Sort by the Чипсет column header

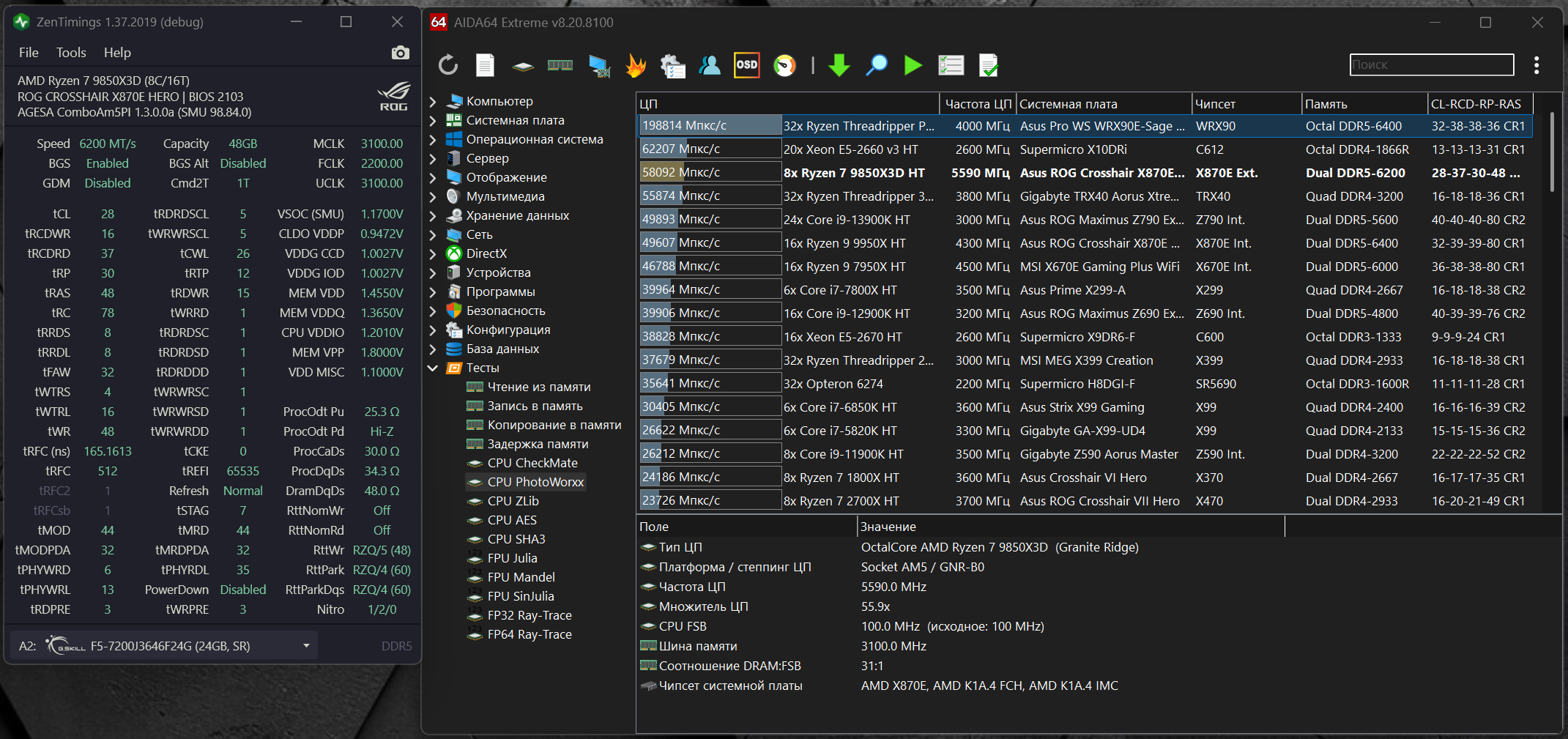coord(1246,104)
